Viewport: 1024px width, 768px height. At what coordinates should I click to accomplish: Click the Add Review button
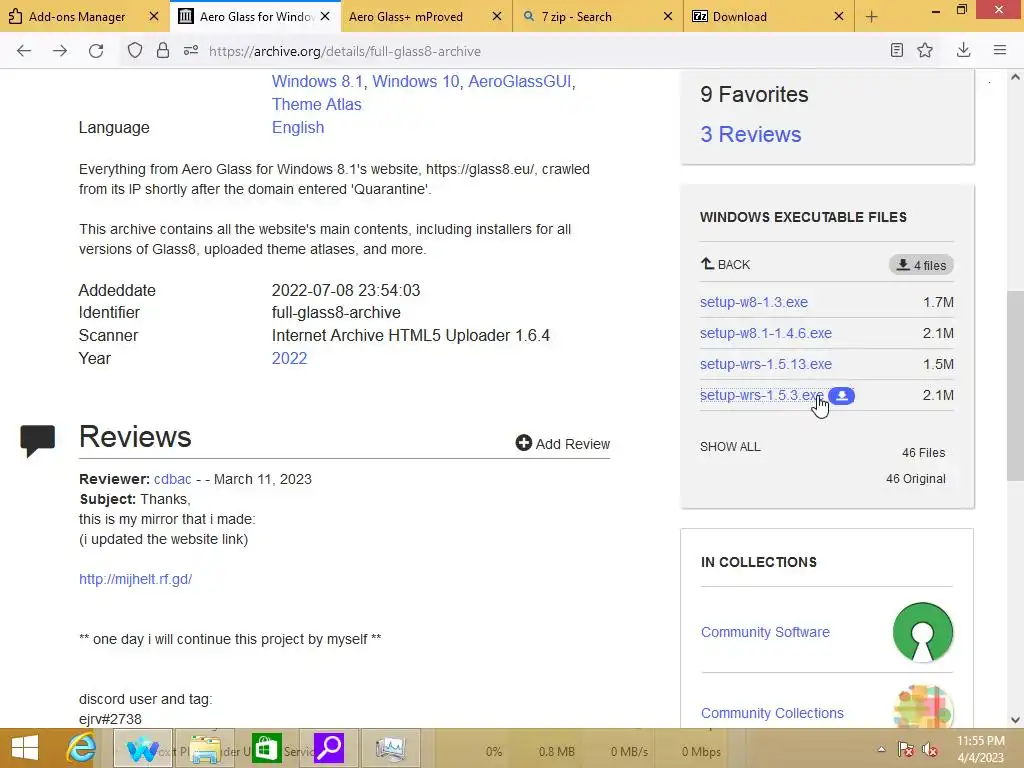(x=562, y=444)
